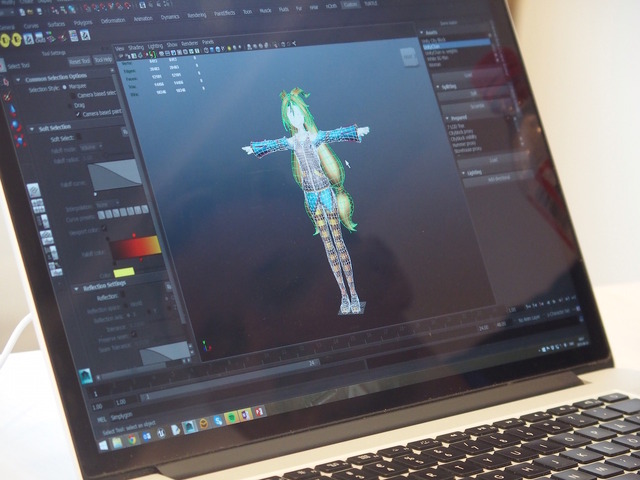Click the yellow Color swatch
The height and width of the screenshot is (480, 640).
tap(124, 272)
